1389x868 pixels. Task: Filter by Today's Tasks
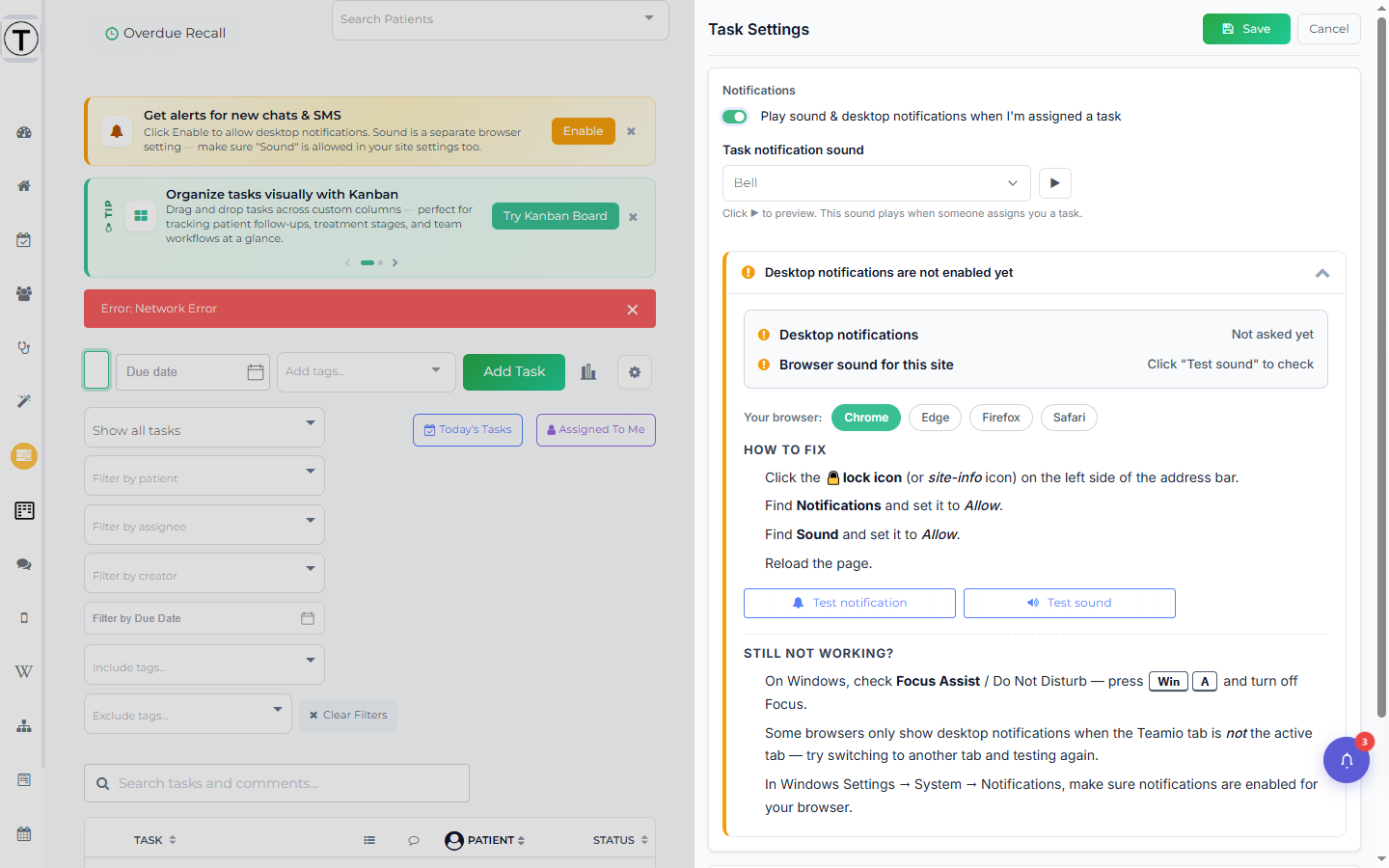click(468, 430)
